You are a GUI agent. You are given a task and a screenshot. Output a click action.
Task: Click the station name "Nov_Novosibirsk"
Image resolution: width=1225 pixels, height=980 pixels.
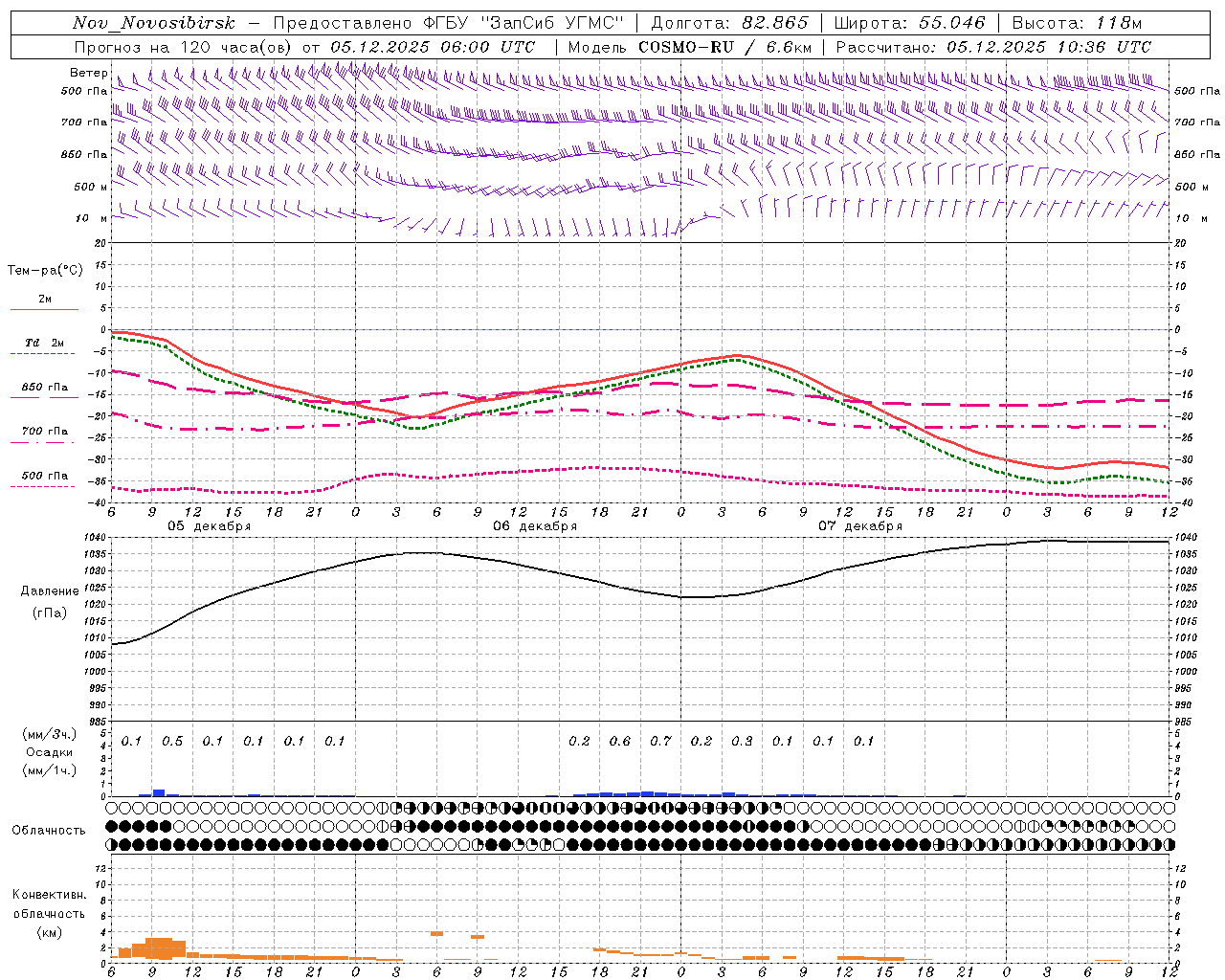[154, 23]
